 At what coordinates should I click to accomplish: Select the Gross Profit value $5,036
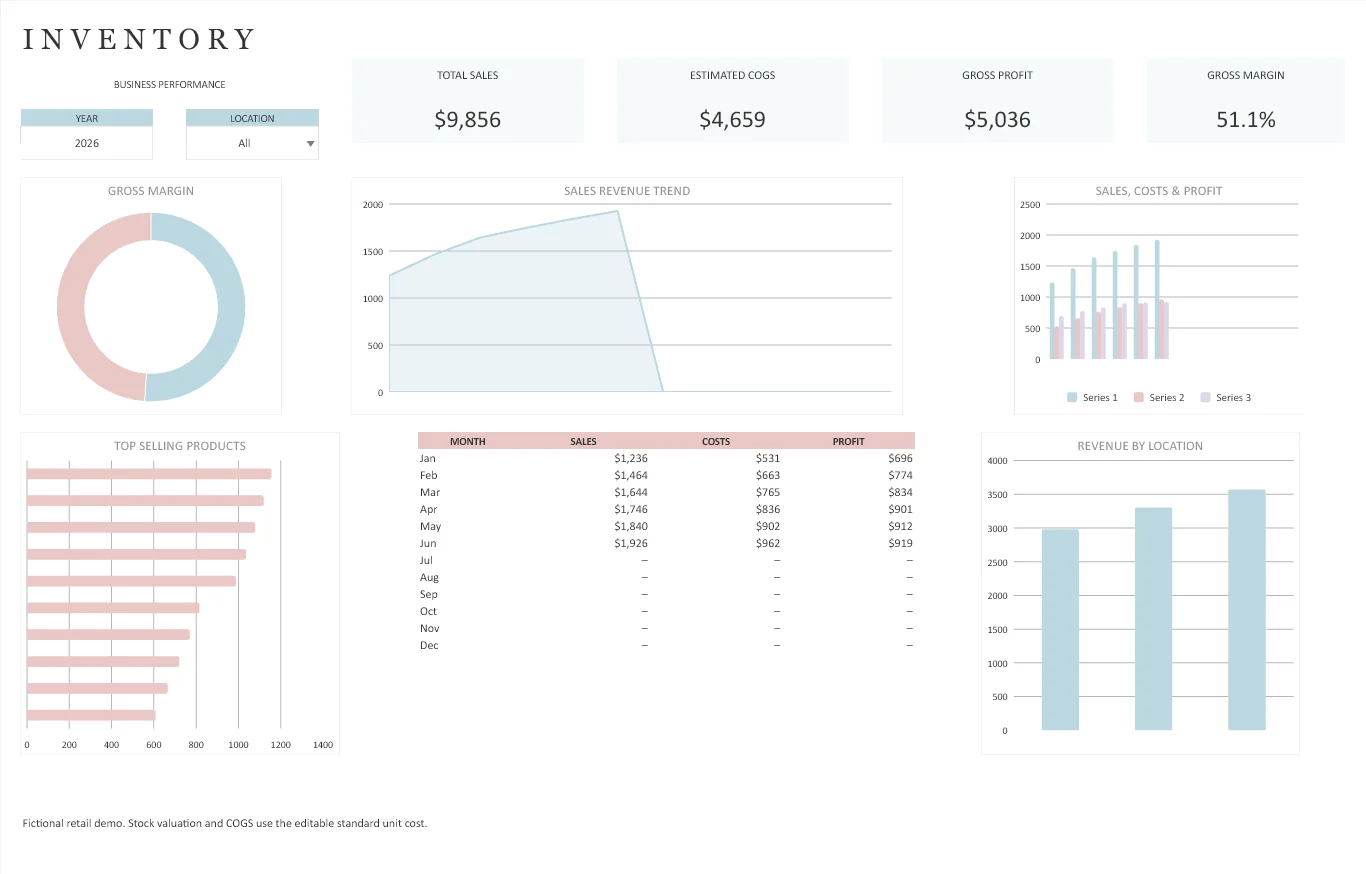(x=997, y=120)
